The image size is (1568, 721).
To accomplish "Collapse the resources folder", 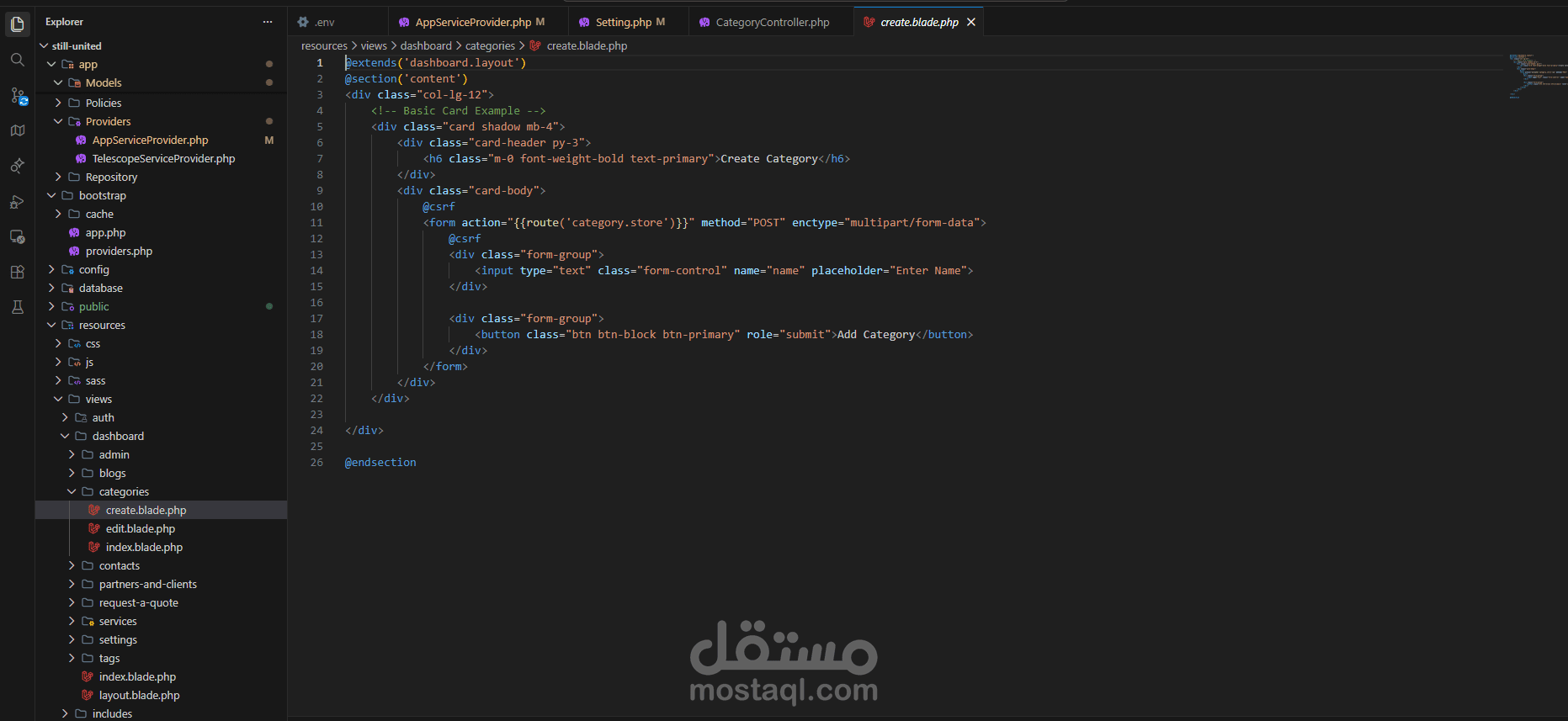I will point(51,325).
